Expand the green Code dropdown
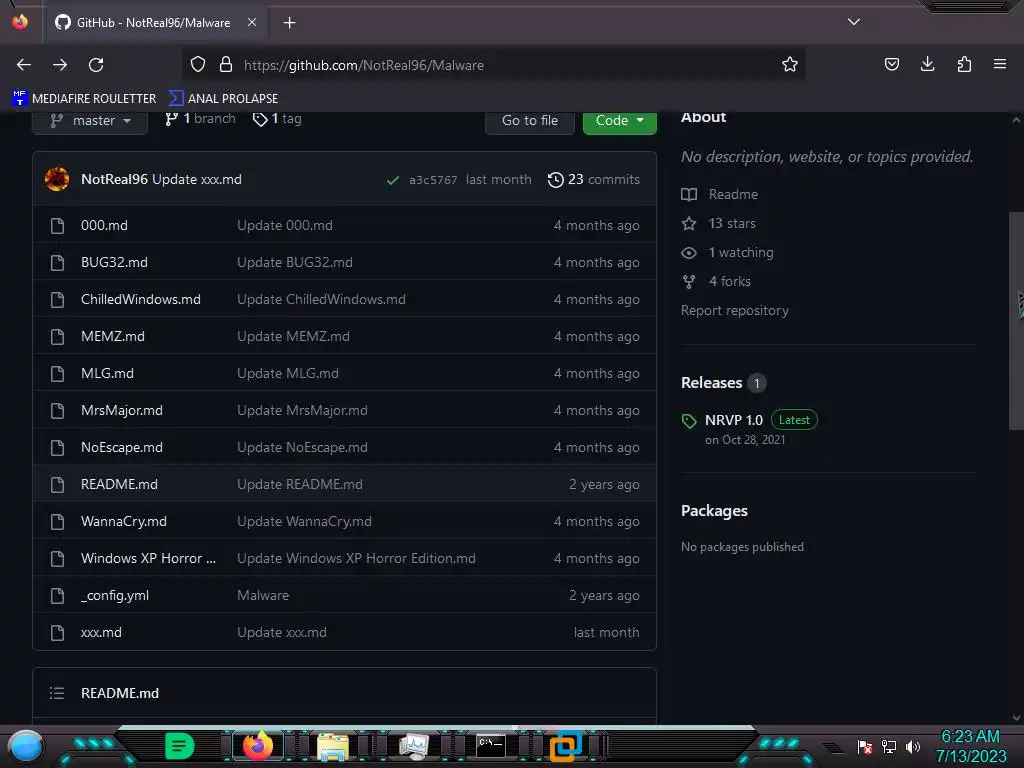Viewport: 1024px width, 768px height. pyautogui.click(x=619, y=121)
